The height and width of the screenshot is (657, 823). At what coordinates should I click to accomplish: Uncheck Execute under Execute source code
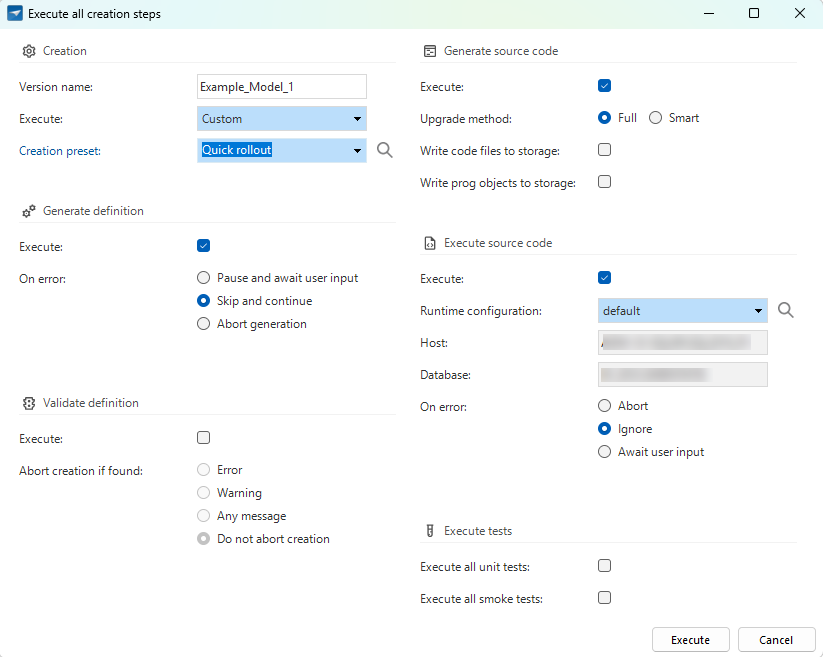tap(605, 278)
